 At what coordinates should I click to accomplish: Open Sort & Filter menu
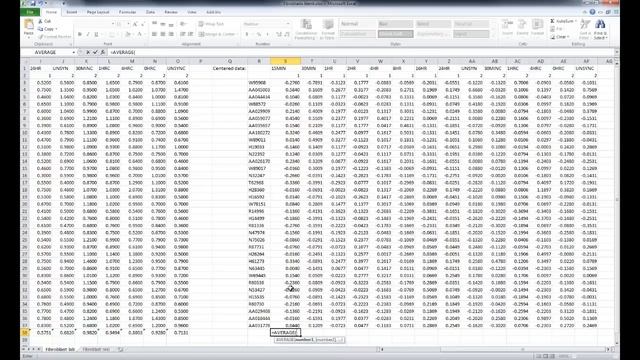585,29
